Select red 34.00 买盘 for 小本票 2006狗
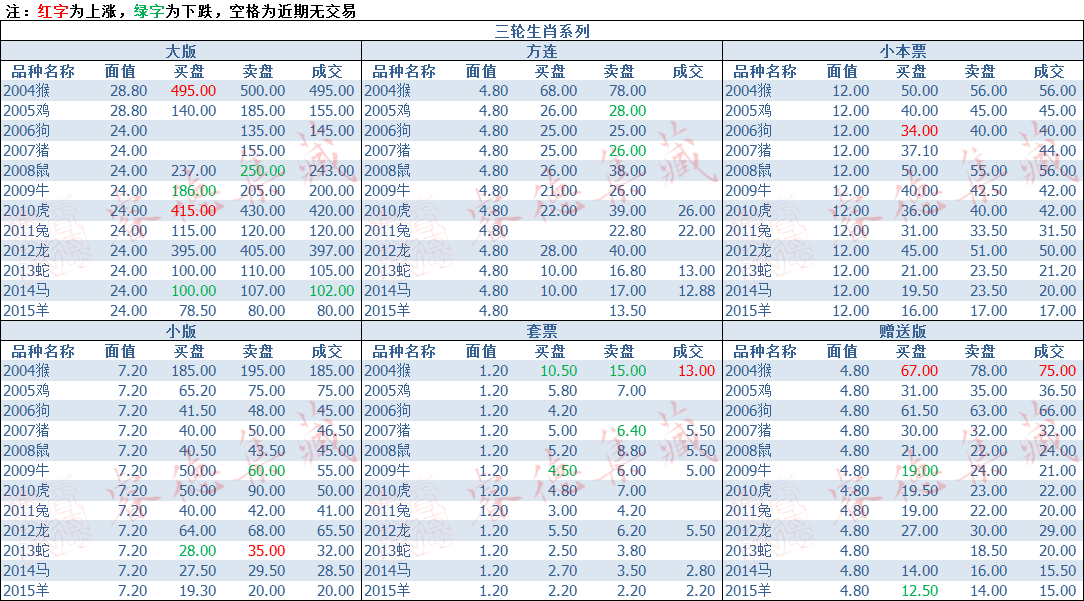Viewport: 1084px width, 601px height. point(919,130)
